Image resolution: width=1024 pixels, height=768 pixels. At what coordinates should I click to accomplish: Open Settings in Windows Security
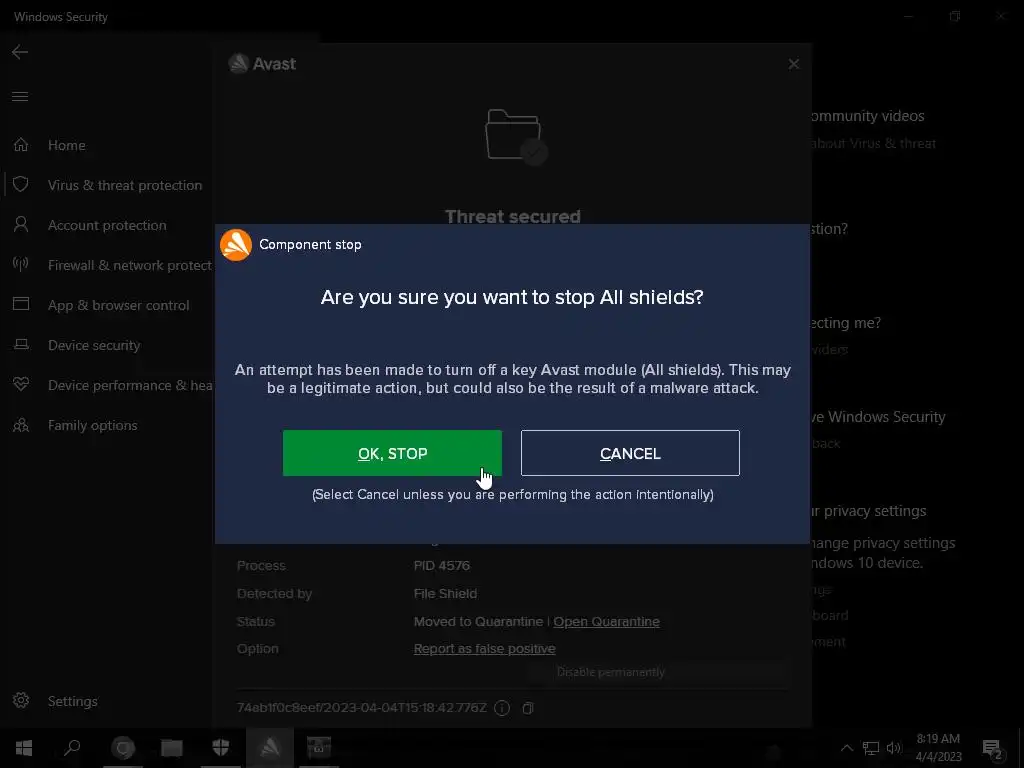[x=72, y=701]
